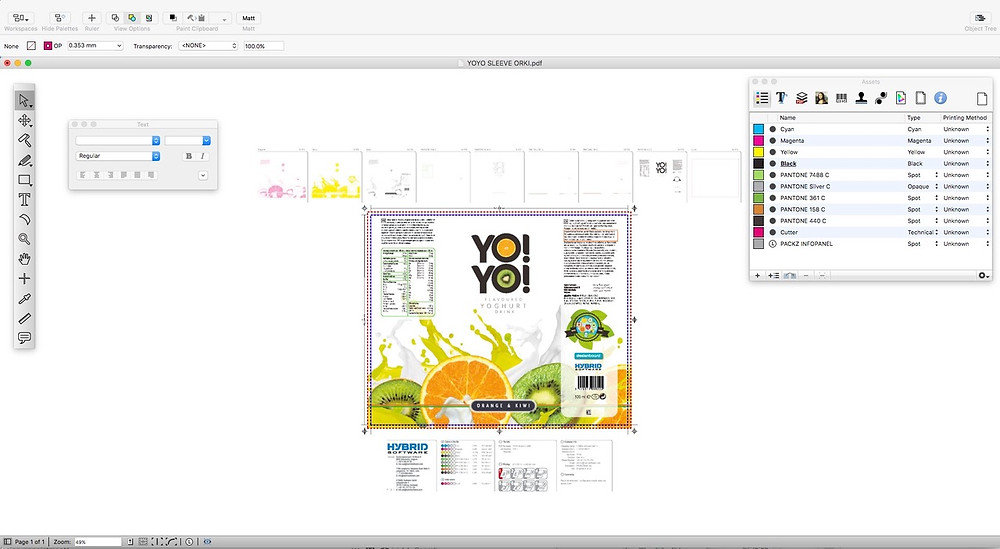Image resolution: width=1000 pixels, height=549 pixels.
Task: Toggle visibility dot of PANTONE 7488 C
Action: [x=772, y=175]
